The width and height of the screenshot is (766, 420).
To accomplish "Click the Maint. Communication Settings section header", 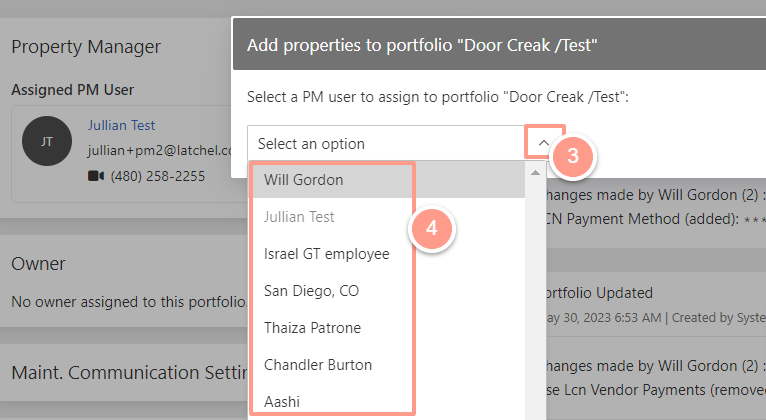I will (x=129, y=373).
